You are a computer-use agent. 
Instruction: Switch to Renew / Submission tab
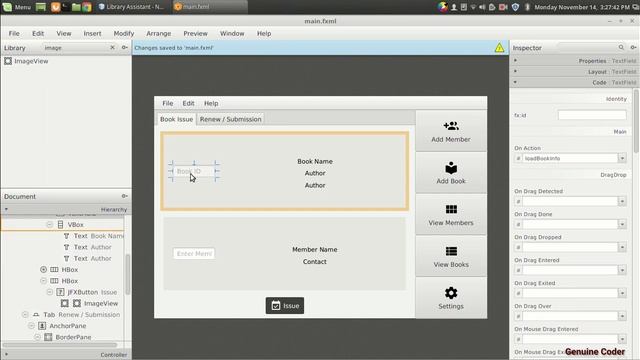tap(230, 119)
